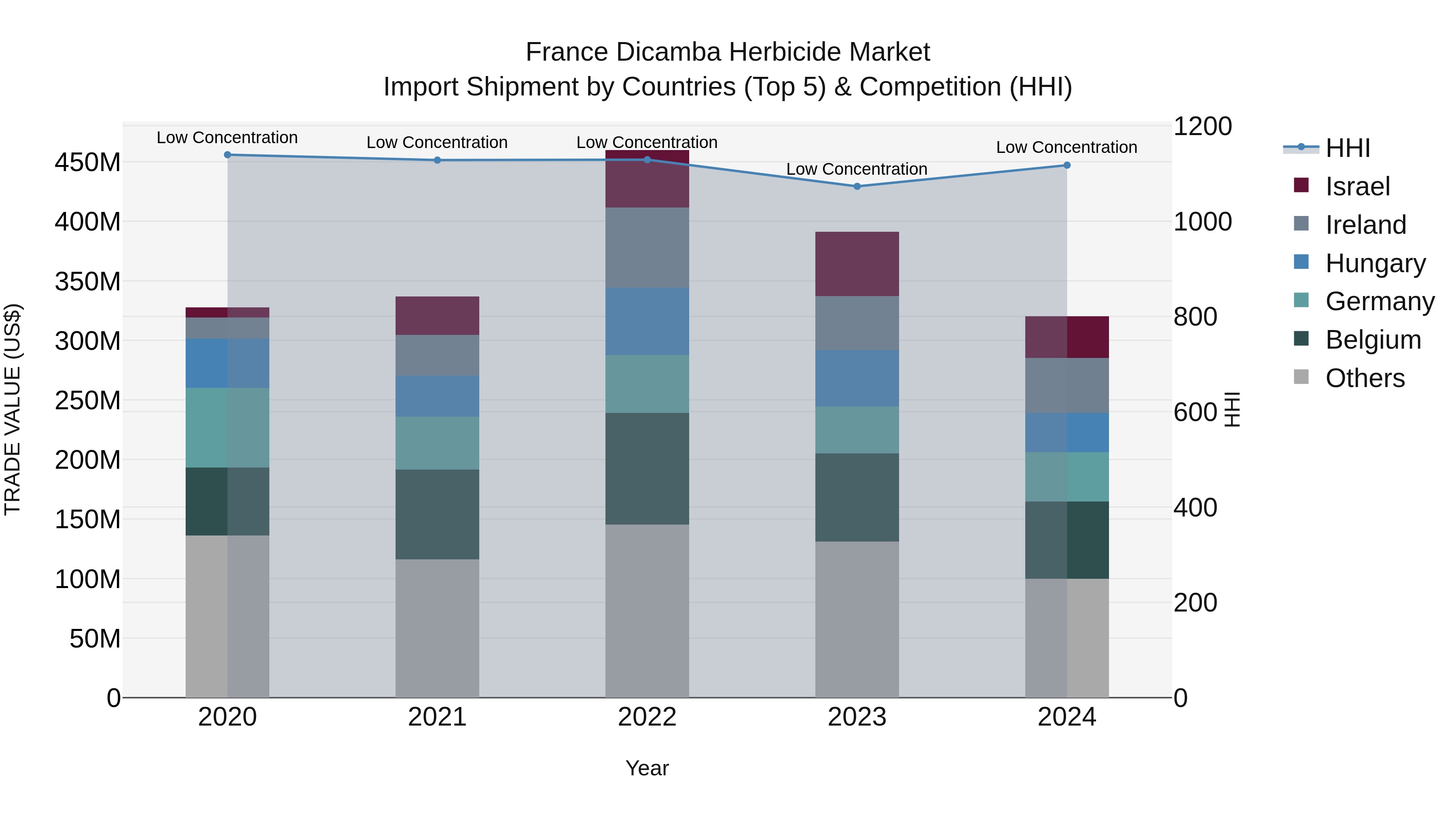Screen dimensions: 1456x819
Task: Click the Hungary segment of the 2020 bar
Action: [x=228, y=364]
